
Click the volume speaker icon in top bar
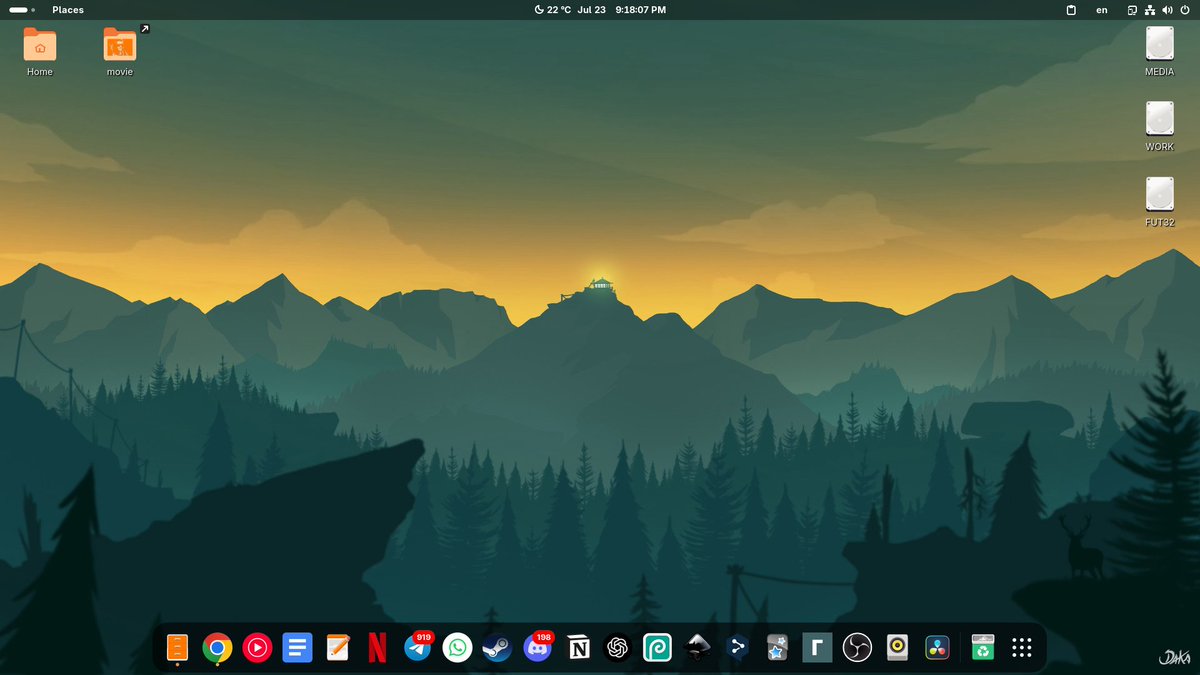1168,9
